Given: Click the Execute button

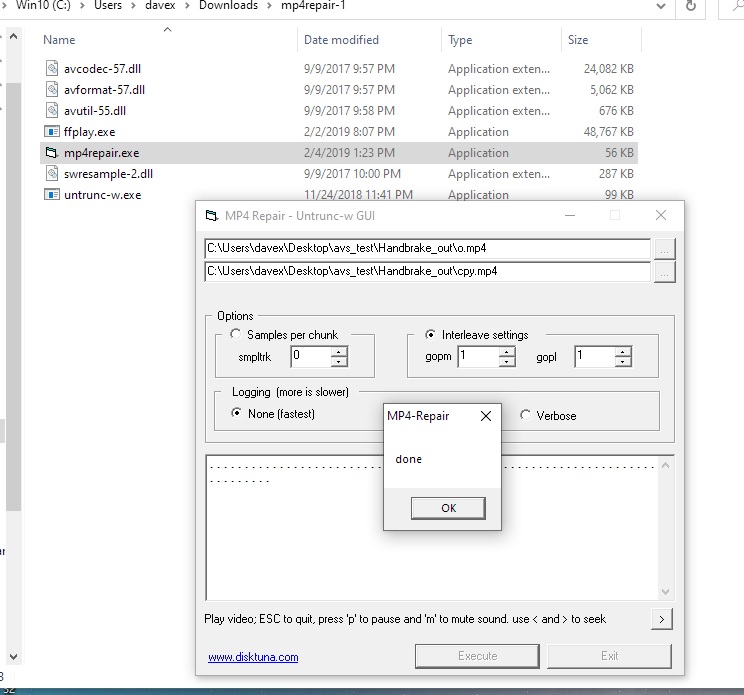Looking at the screenshot, I should pyautogui.click(x=477, y=656).
